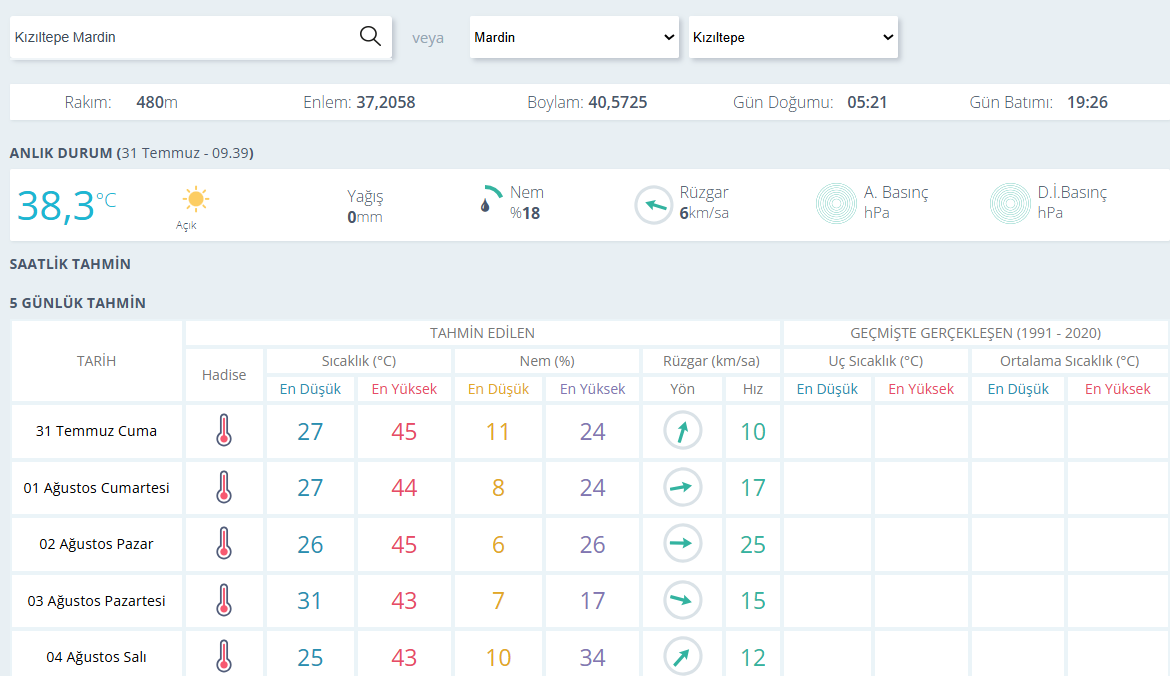This screenshot has height=676, width=1170.
Task: Expand the 5 GÜNLÜK TAHMİN section
Action: tap(78, 303)
